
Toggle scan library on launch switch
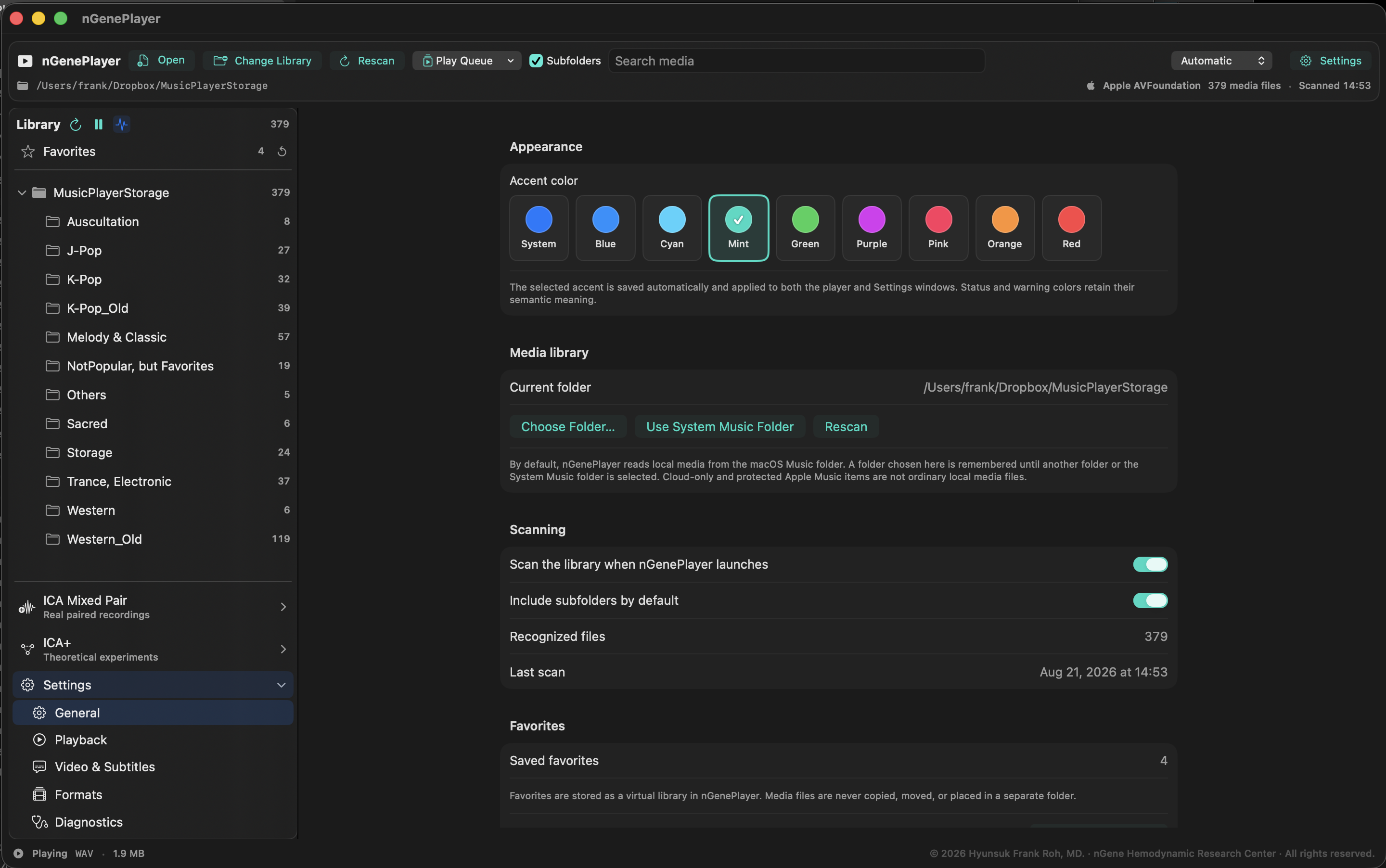tap(1150, 564)
